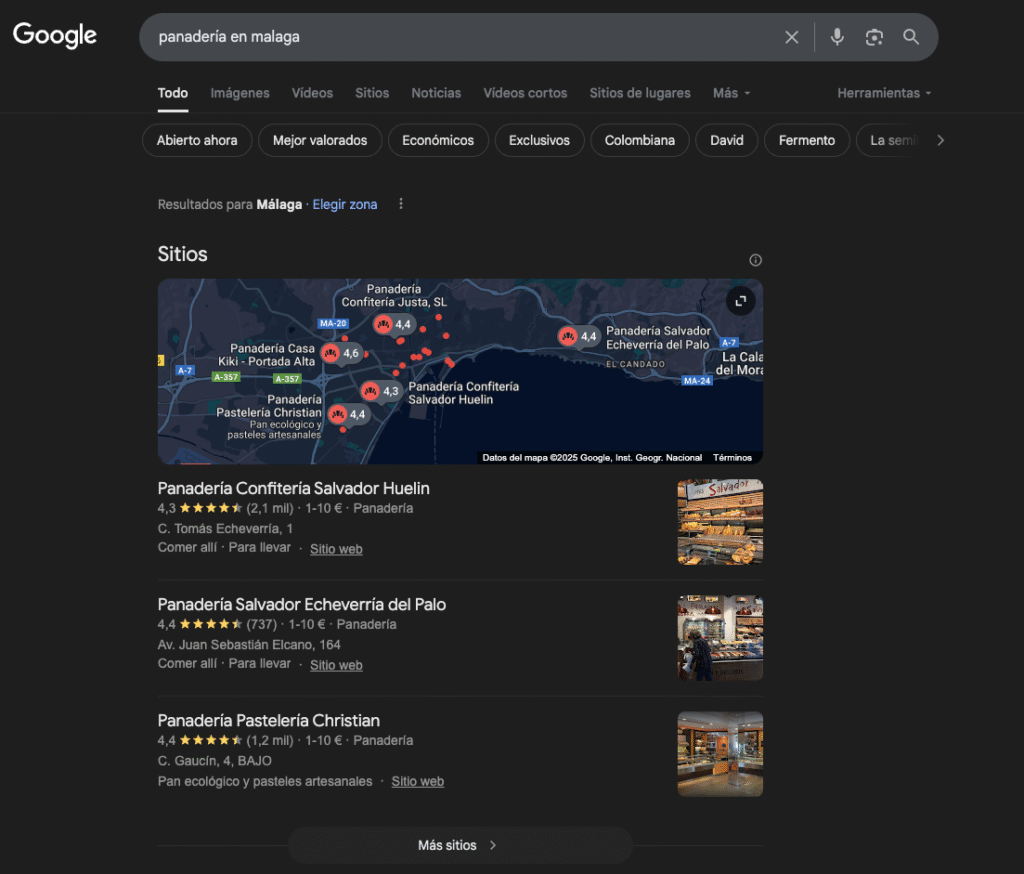Click the '(2,1 mil)' review count
This screenshot has width=1024, height=874.
click(270, 508)
